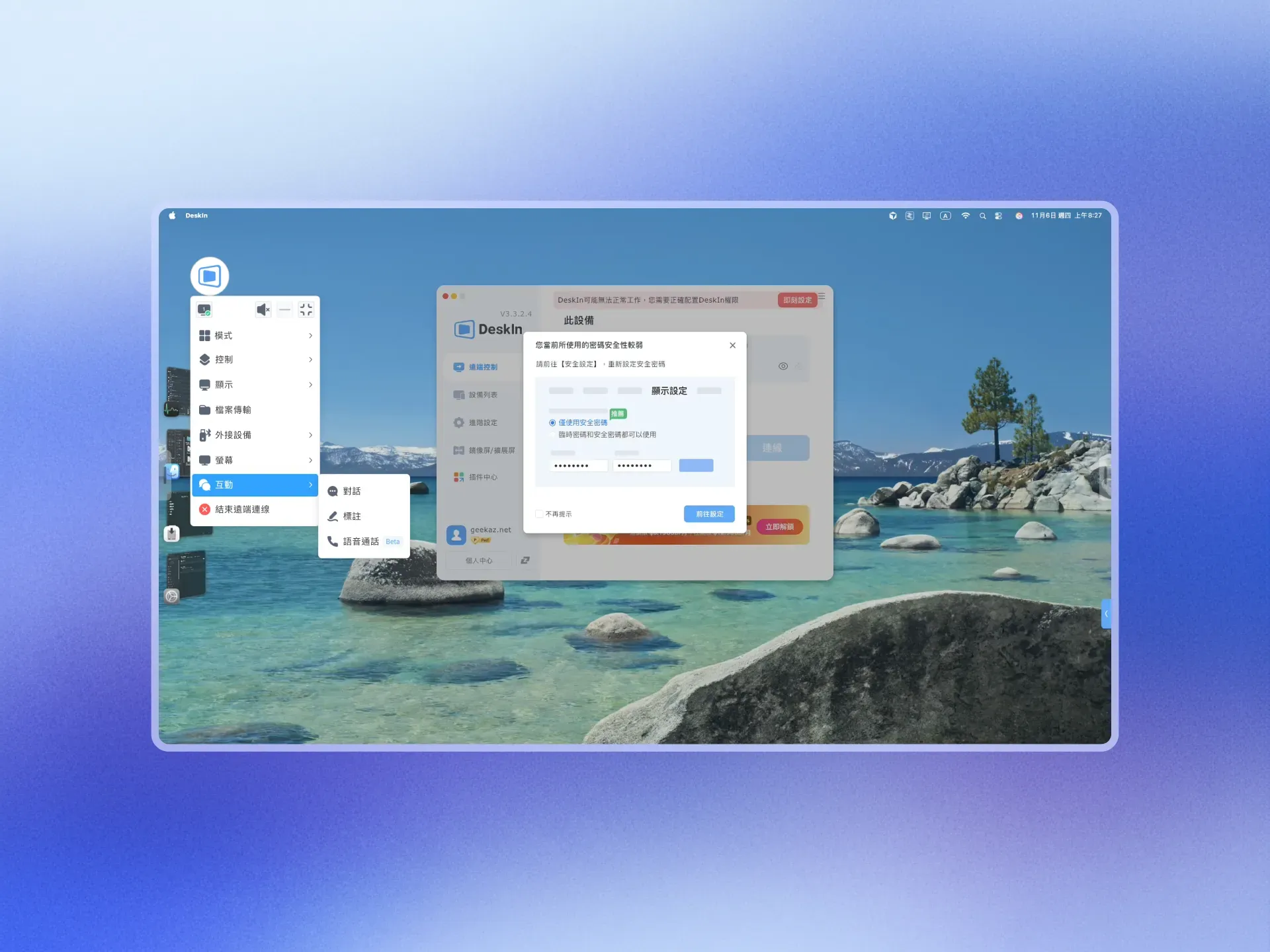
Task: Click the 控制 layers icon
Action: coord(204,360)
